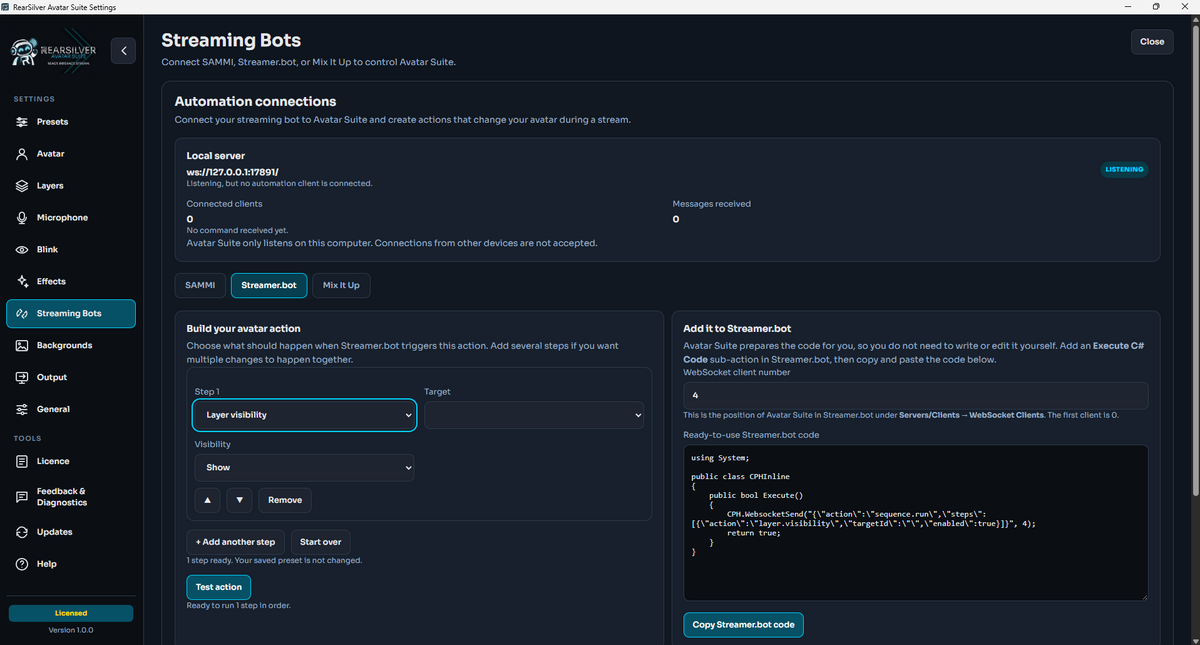This screenshot has height=645, width=1200.
Task: Click the RearSilver Avatar Suite logo
Action: pyautogui.click(x=55, y=53)
